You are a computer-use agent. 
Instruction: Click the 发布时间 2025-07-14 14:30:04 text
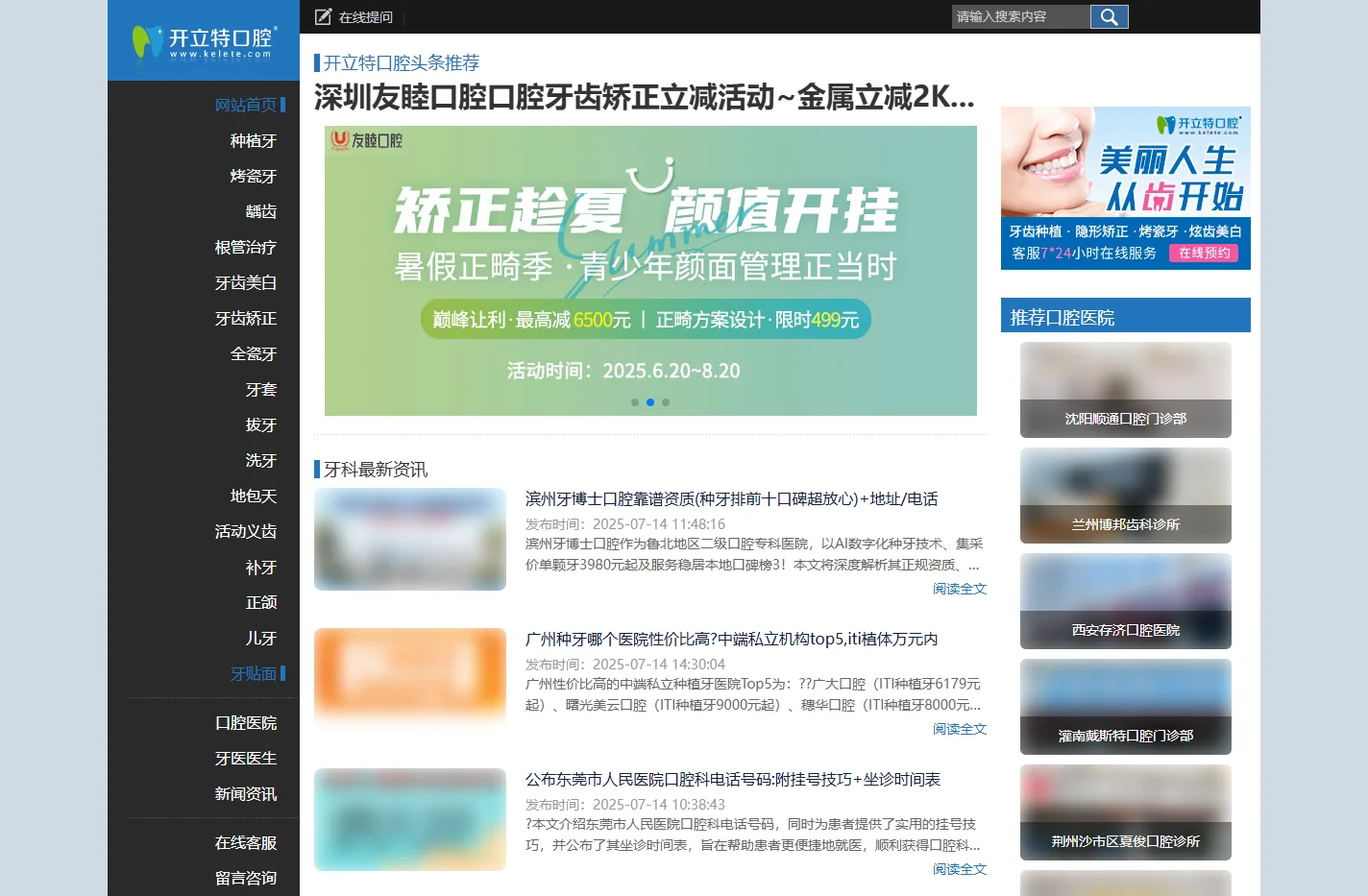tap(625, 665)
